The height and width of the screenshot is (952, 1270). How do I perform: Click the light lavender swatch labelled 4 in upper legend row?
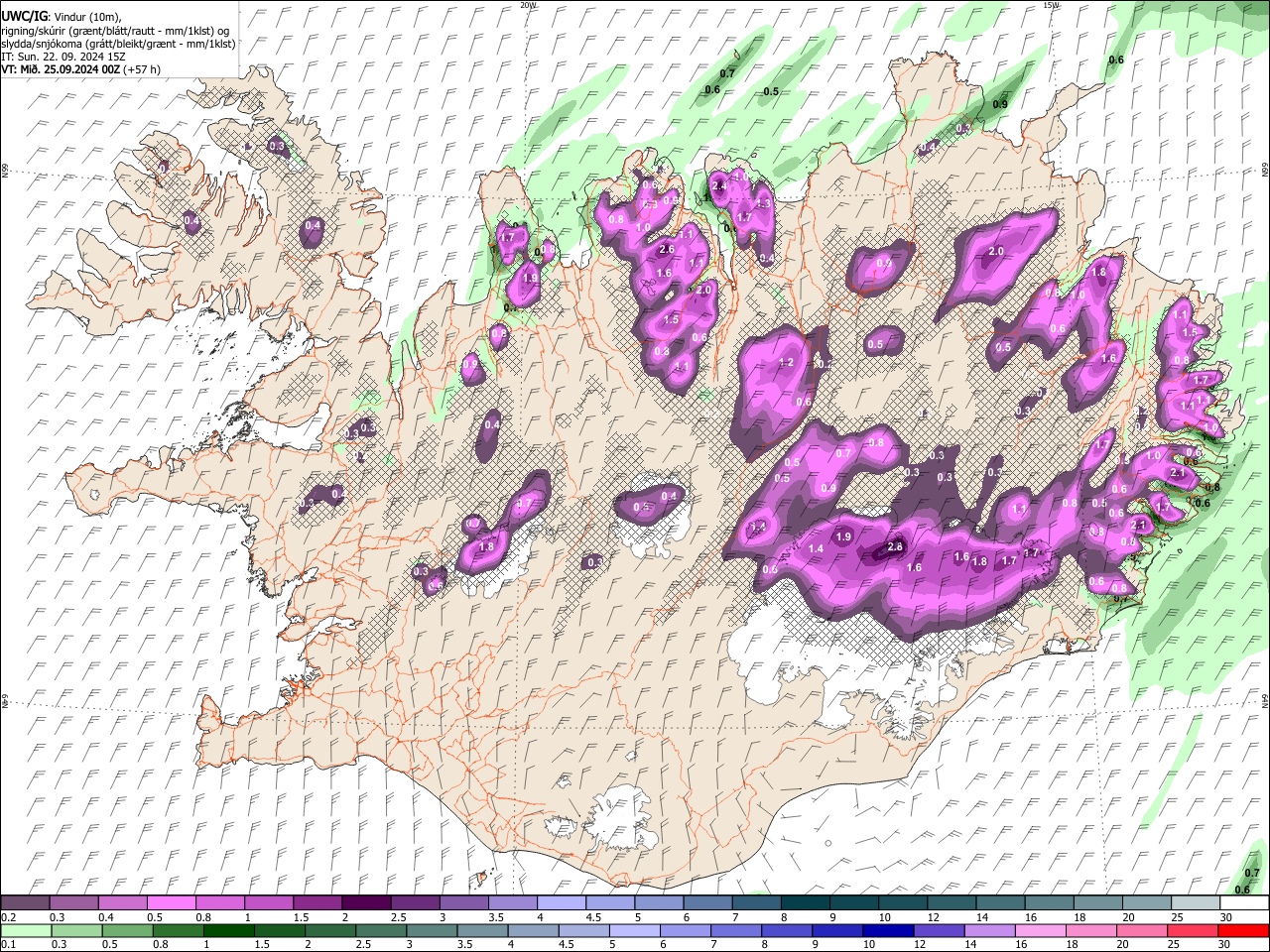(562, 903)
